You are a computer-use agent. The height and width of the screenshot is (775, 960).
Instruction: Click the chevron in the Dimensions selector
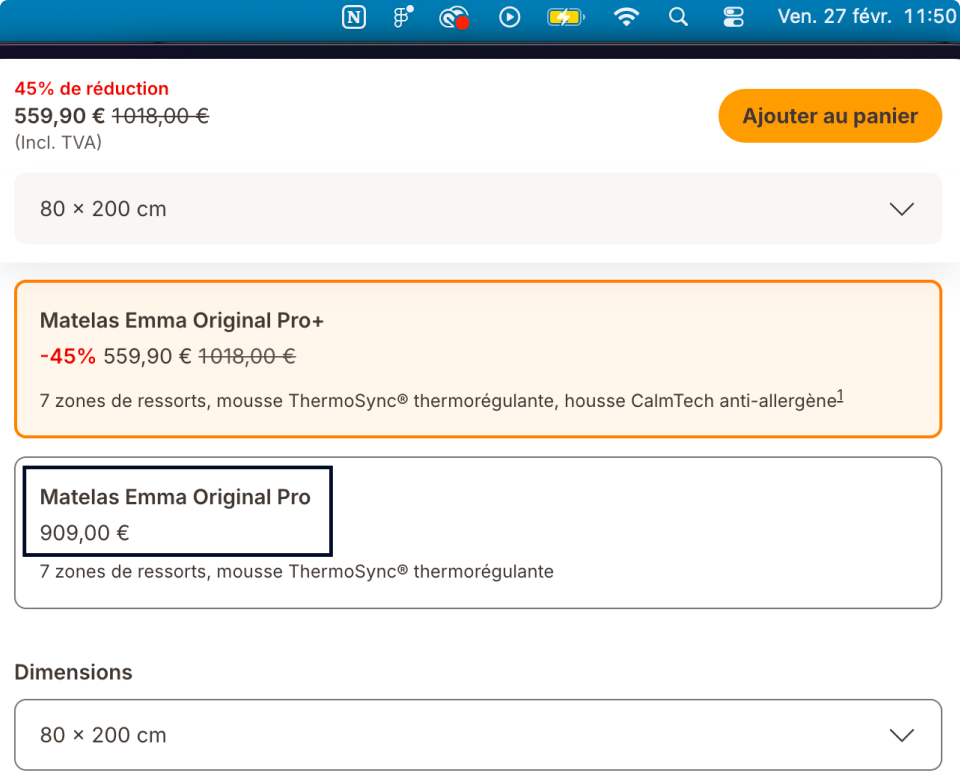click(x=901, y=735)
